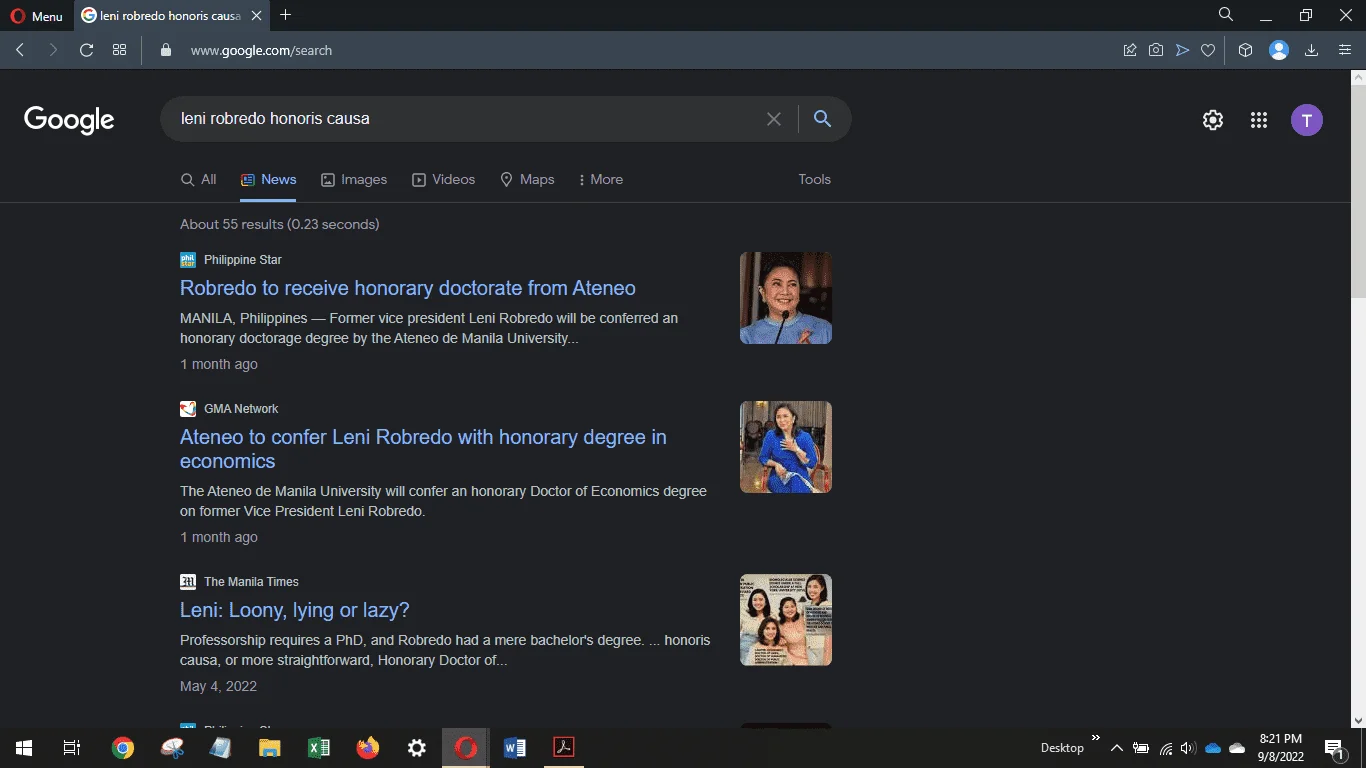Click the Philippine Star source label
This screenshot has height=768, width=1366.
point(243,260)
